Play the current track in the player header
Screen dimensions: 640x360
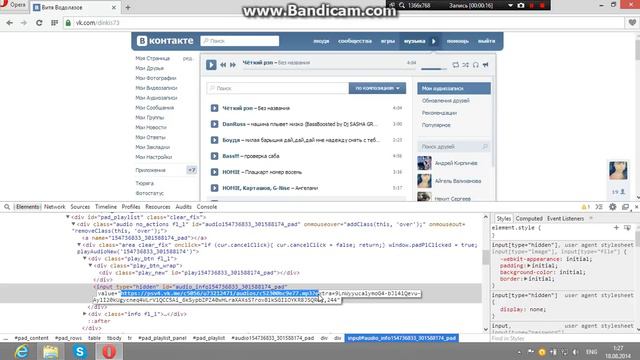tap(211, 64)
